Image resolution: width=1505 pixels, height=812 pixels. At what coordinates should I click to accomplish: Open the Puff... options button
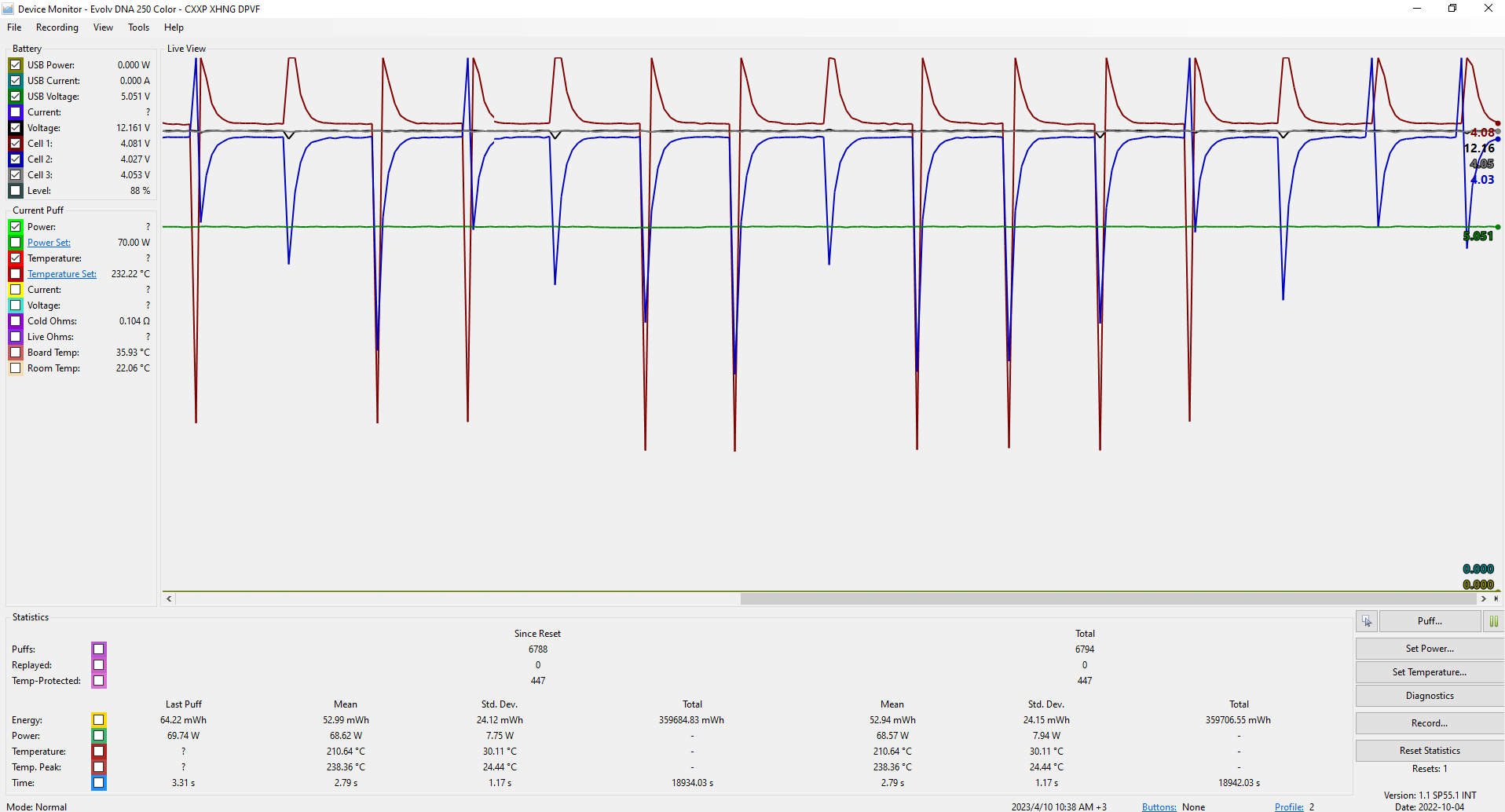pyautogui.click(x=1429, y=621)
